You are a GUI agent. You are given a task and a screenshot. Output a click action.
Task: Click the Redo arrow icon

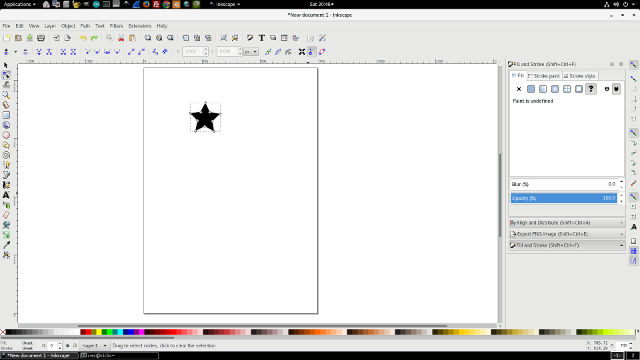tap(94, 38)
